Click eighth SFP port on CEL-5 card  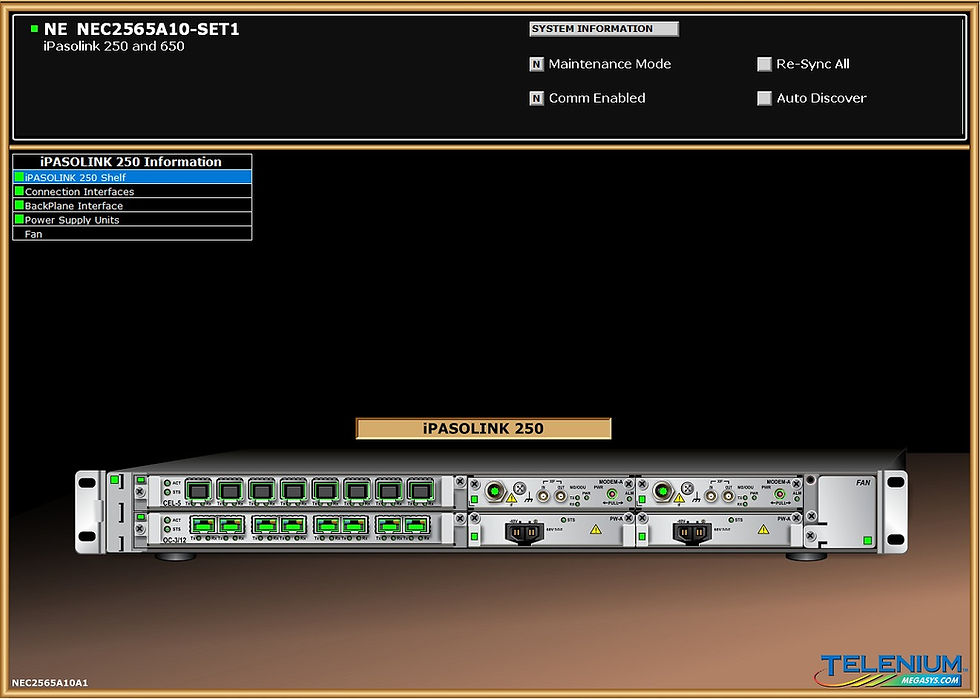click(420, 490)
